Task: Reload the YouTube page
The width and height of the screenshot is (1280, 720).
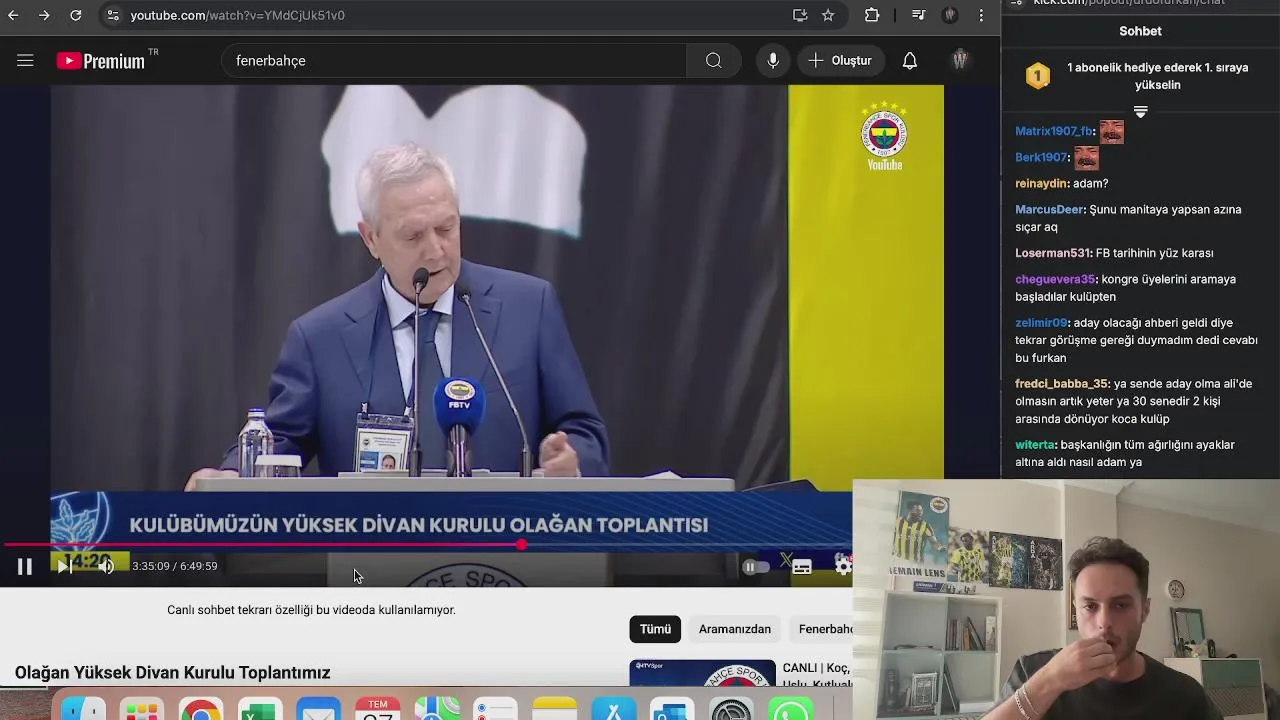Action: click(76, 15)
